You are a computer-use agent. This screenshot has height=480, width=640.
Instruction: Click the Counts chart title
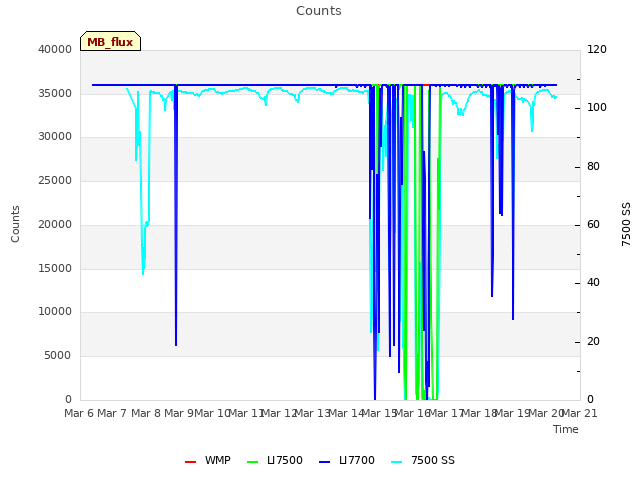(319, 11)
